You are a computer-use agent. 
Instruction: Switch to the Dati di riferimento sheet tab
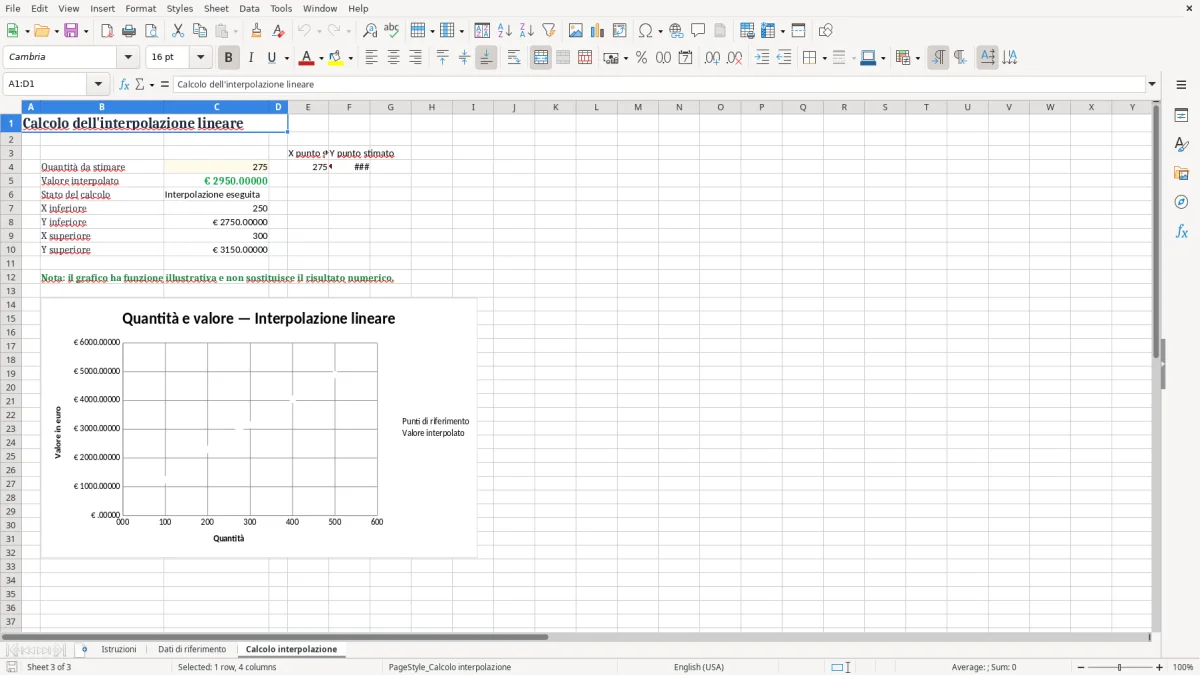tap(192, 649)
